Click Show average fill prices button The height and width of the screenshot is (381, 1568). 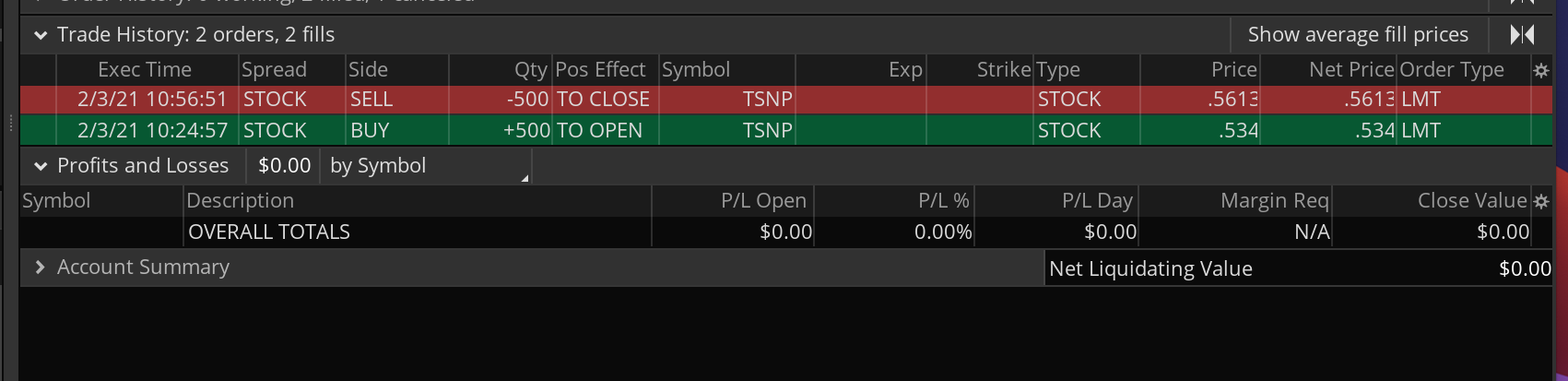(x=1357, y=35)
